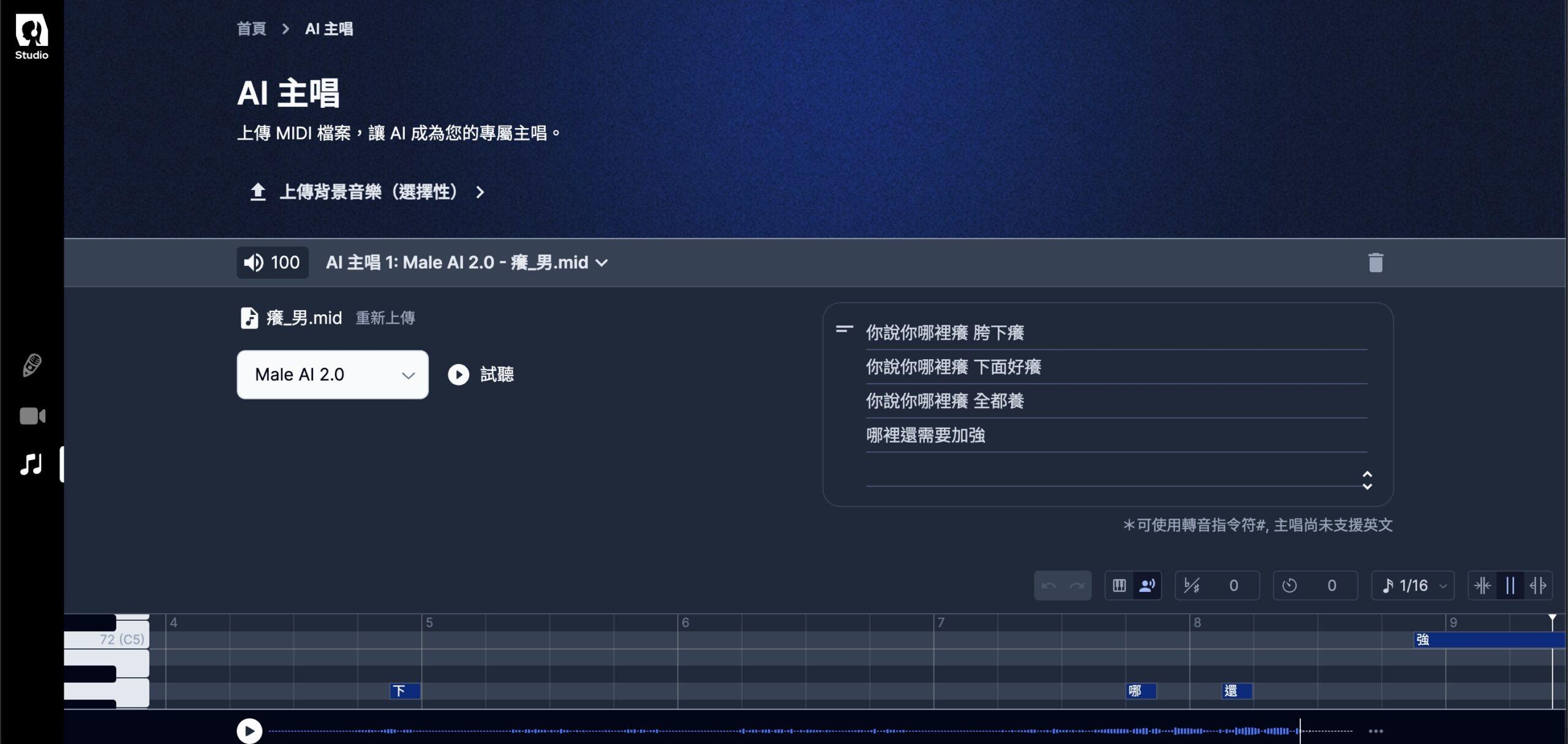Click the track volume control showing 100

273,263
